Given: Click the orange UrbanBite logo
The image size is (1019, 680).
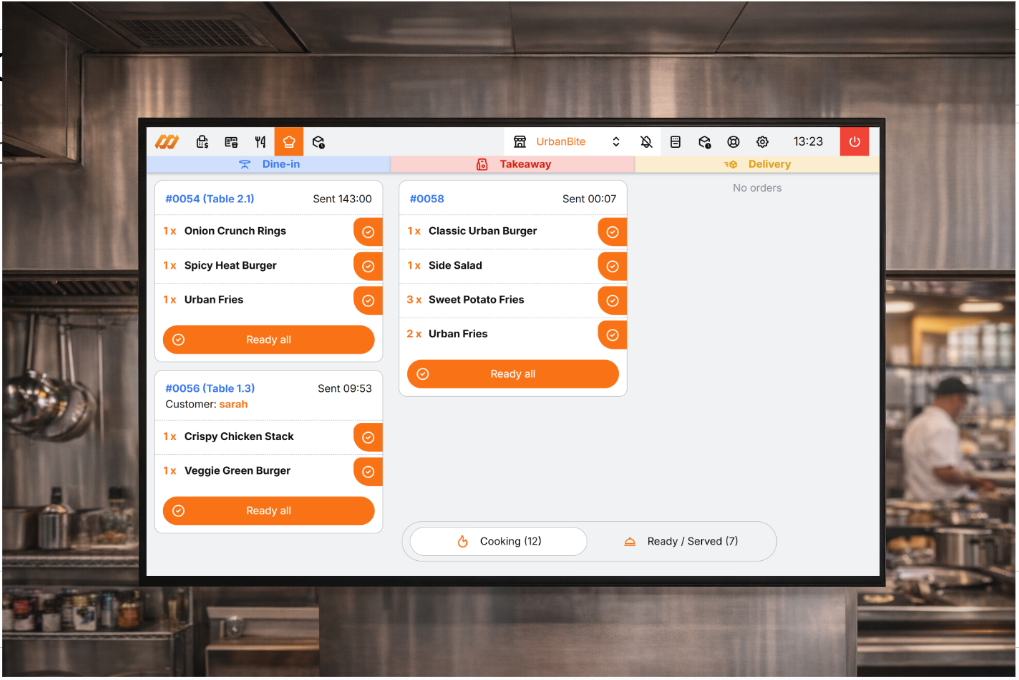Looking at the screenshot, I should (x=167, y=141).
